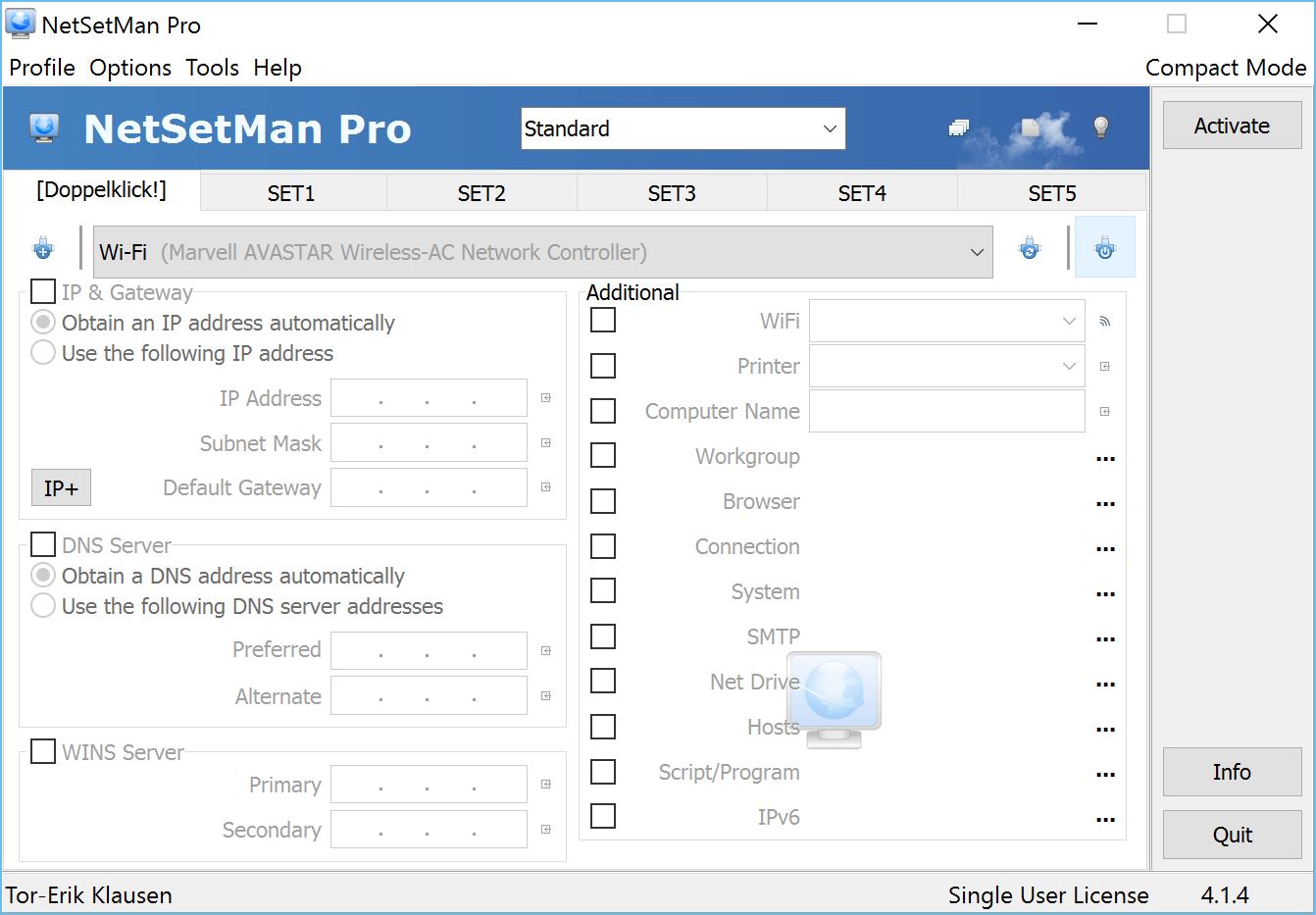This screenshot has height=915, width=1316.
Task: Click the small icon beside Alternate DNS field
Action: (546, 696)
